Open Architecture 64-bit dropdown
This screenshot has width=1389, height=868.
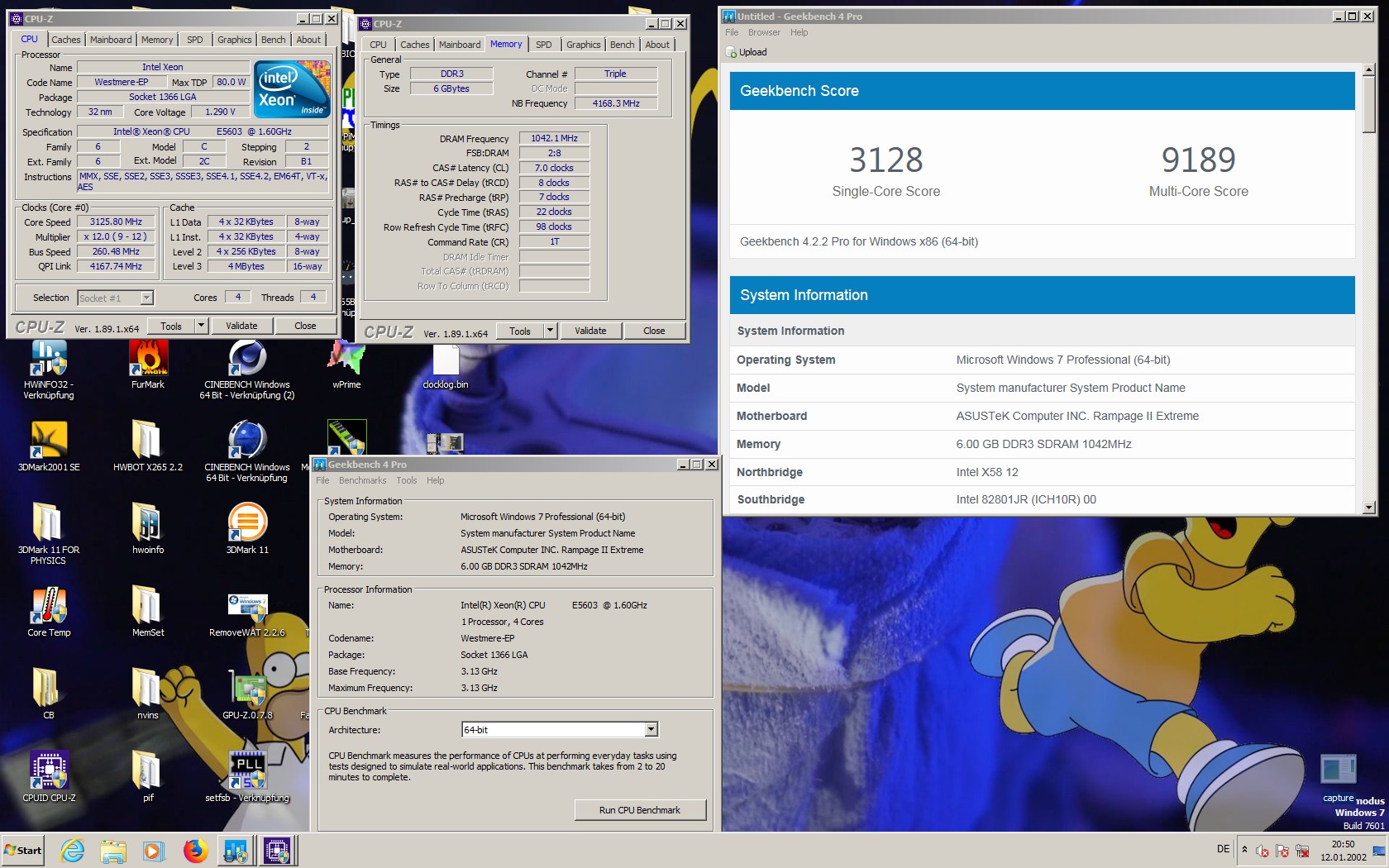coord(560,730)
